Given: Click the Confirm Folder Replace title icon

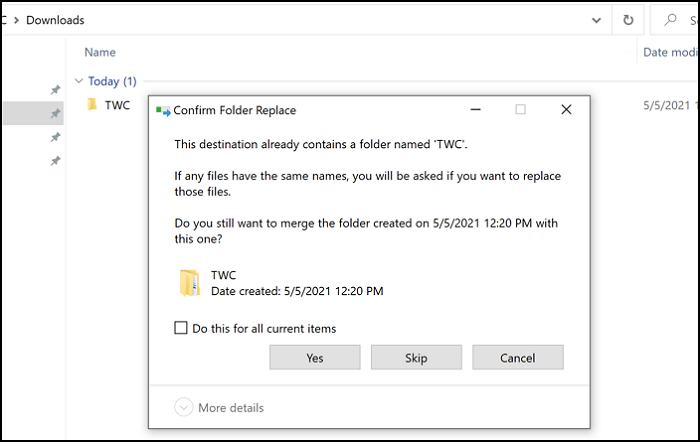Looking at the screenshot, I should (163, 110).
